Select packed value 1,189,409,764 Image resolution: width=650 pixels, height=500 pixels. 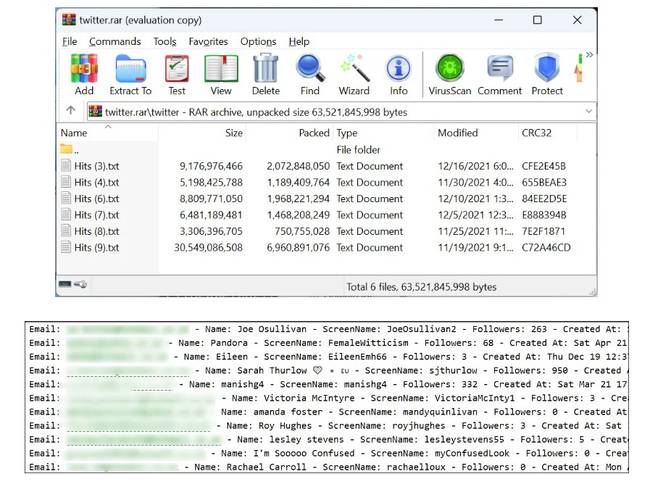tap(298, 182)
